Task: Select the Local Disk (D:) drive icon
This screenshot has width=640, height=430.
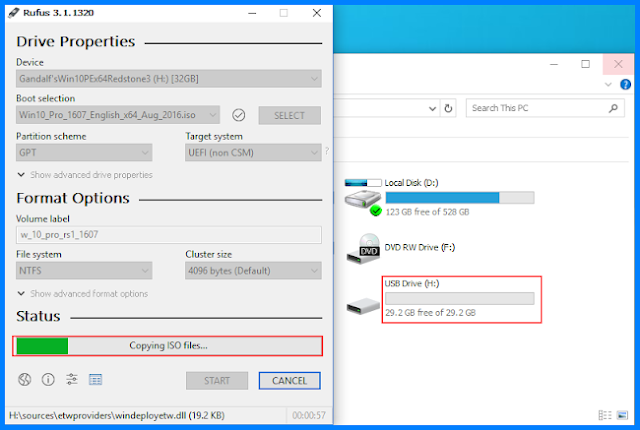Action: [x=362, y=197]
